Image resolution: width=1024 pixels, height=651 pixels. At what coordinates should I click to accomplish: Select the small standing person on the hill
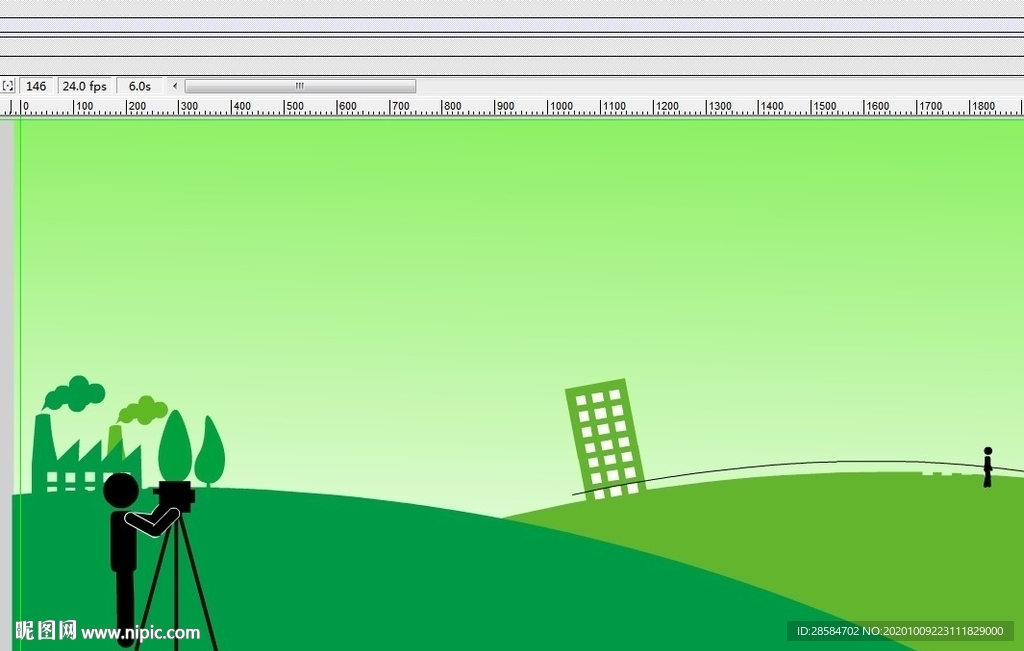click(987, 467)
